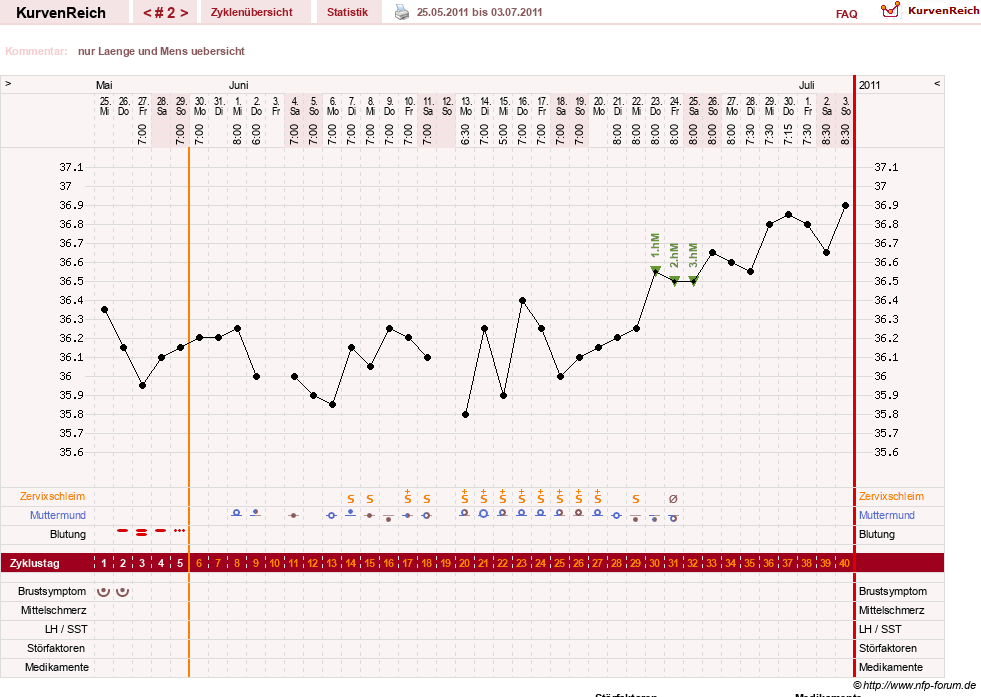Click the left Brustsymptom row label
This screenshot has height=697, width=981.
point(52,591)
